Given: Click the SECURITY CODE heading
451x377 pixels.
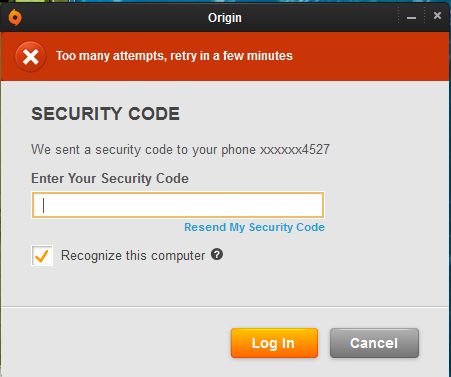Looking at the screenshot, I should pos(105,114).
